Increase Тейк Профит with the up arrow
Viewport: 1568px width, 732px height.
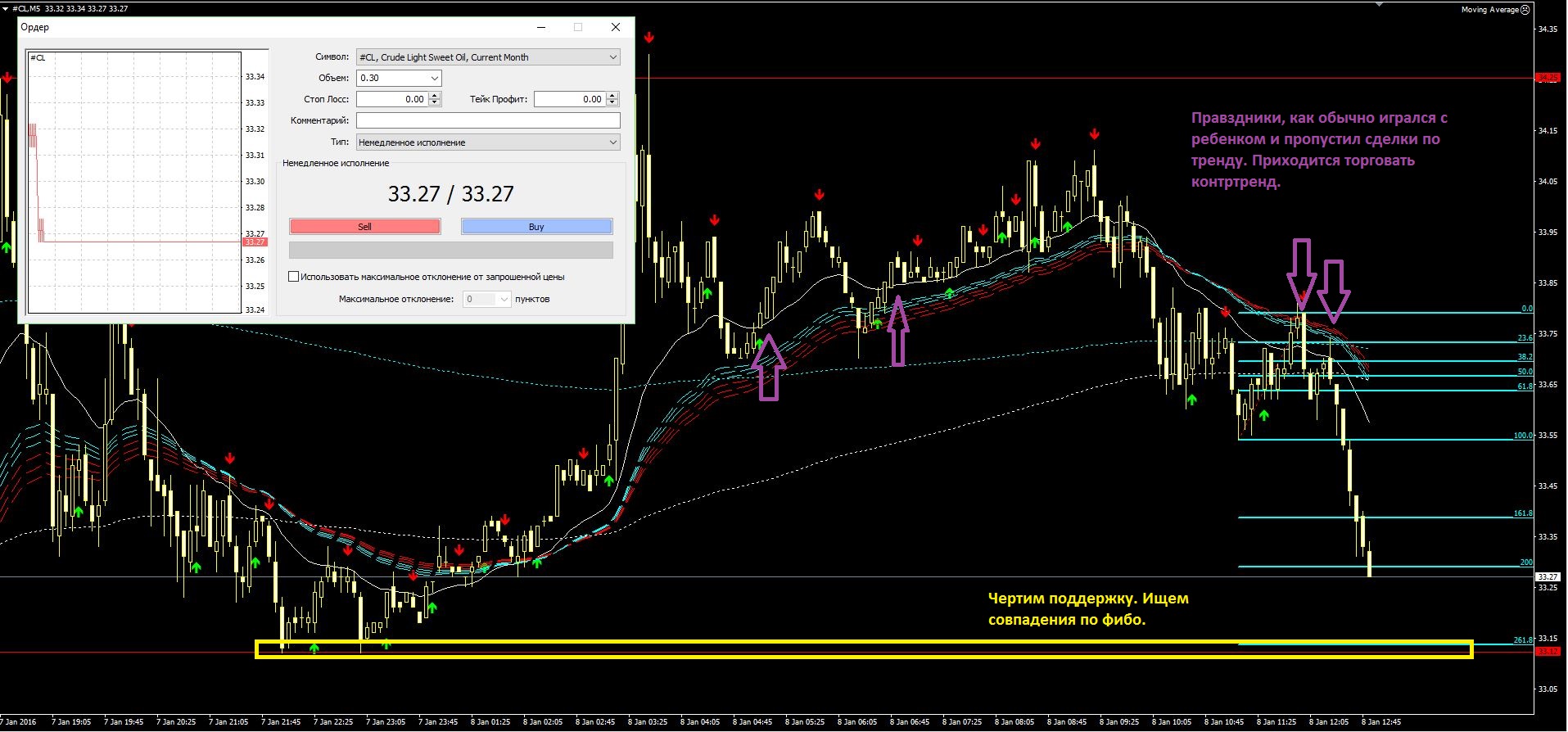tap(612, 96)
